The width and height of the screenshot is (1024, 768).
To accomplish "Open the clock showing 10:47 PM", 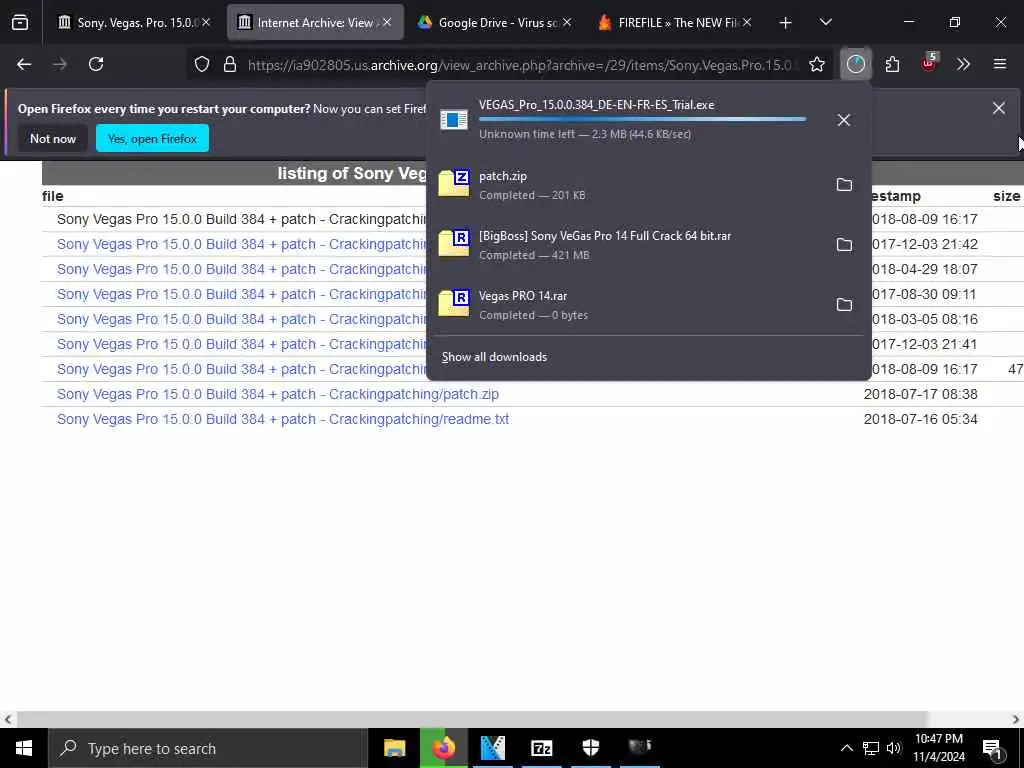I will [939, 748].
